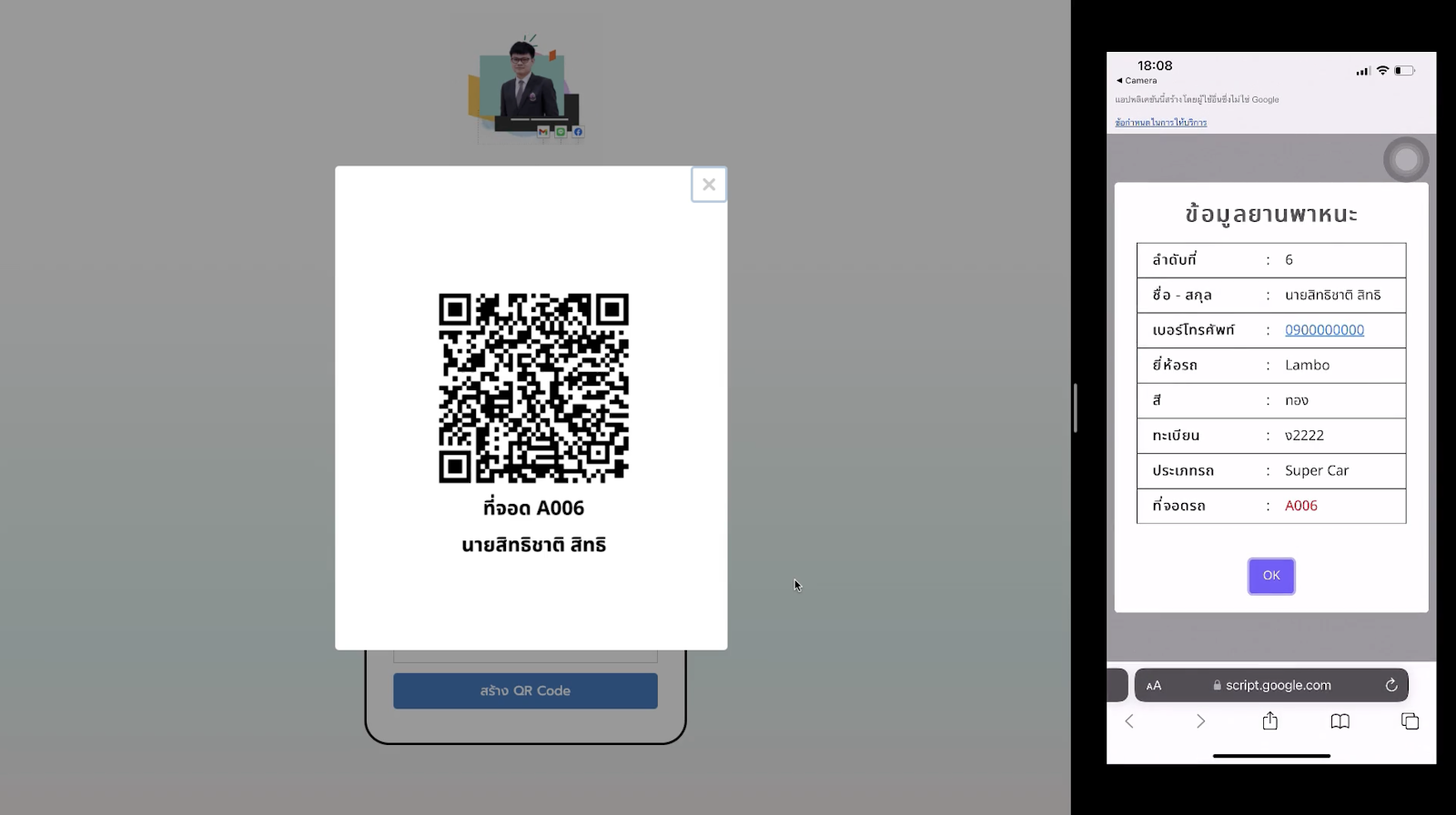The image size is (1456, 815).
Task: Tap Safari back arrow
Action: pyautogui.click(x=1129, y=721)
